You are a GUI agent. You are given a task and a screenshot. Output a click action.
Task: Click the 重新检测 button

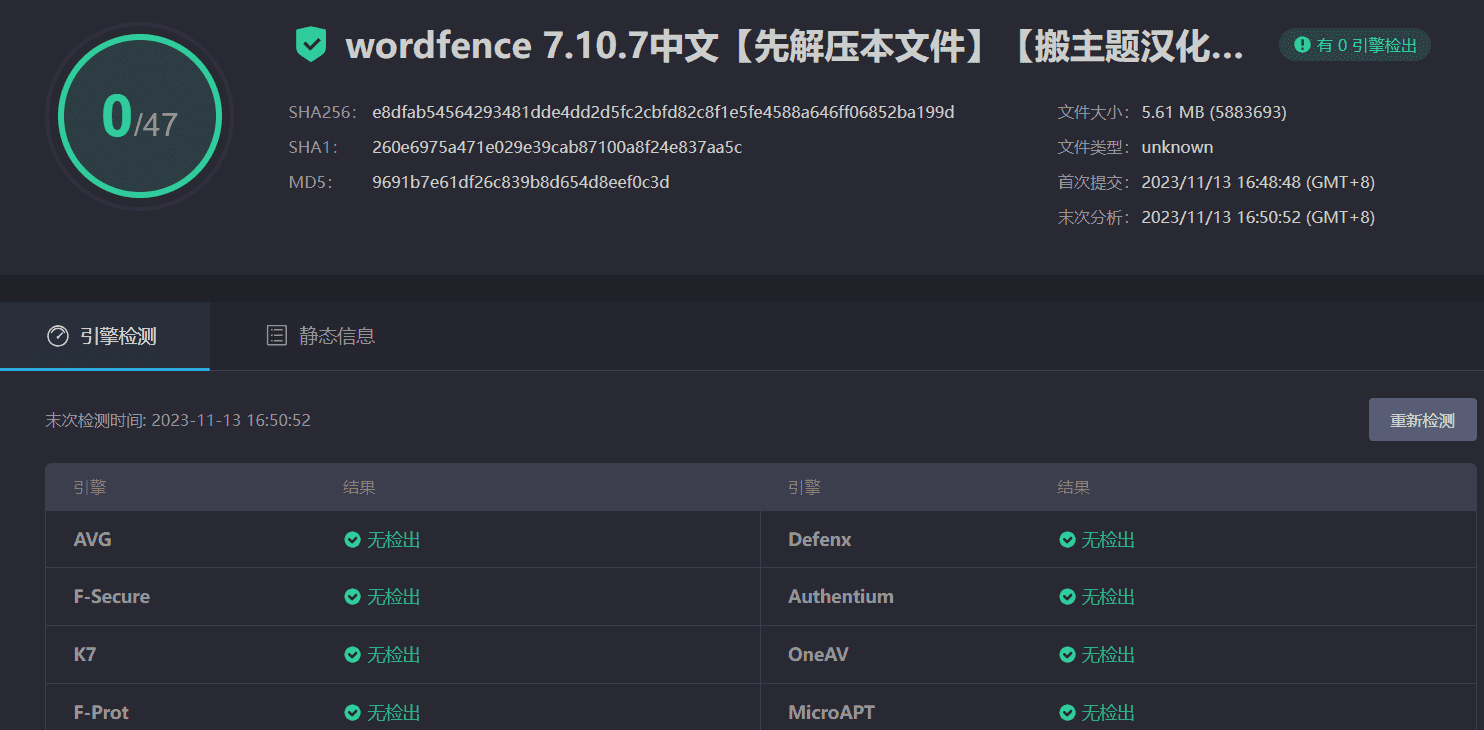click(1422, 420)
